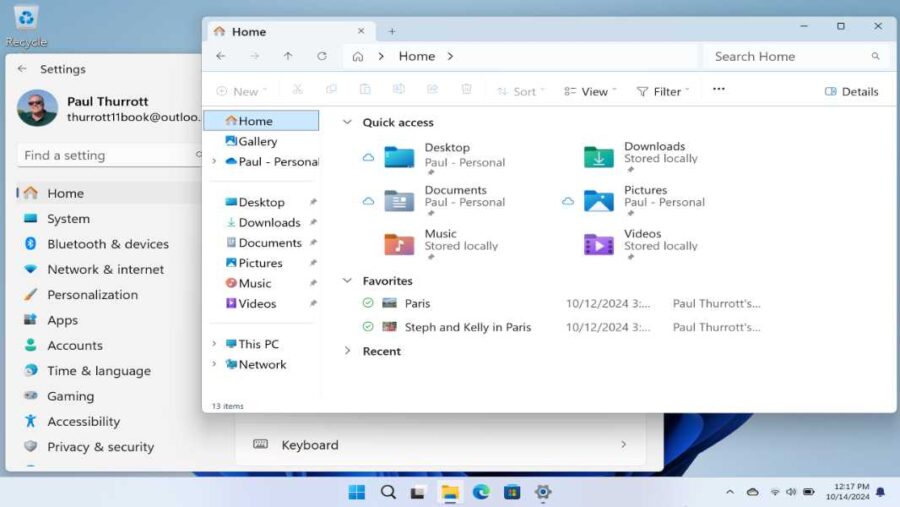900x507 pixels.
Task: Open Personalization in Settings sidebar
Action: (92, 295)
